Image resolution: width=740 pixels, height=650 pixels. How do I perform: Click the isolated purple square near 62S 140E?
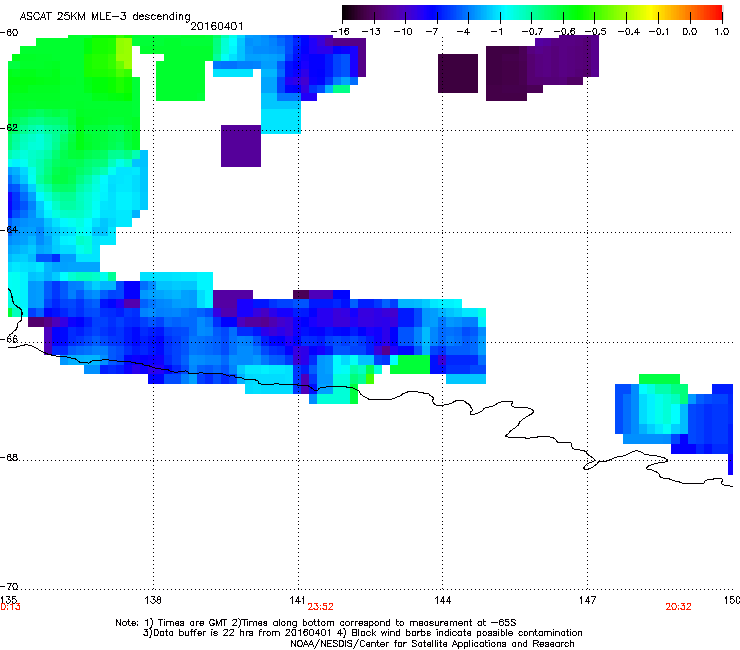coord(241,146)
